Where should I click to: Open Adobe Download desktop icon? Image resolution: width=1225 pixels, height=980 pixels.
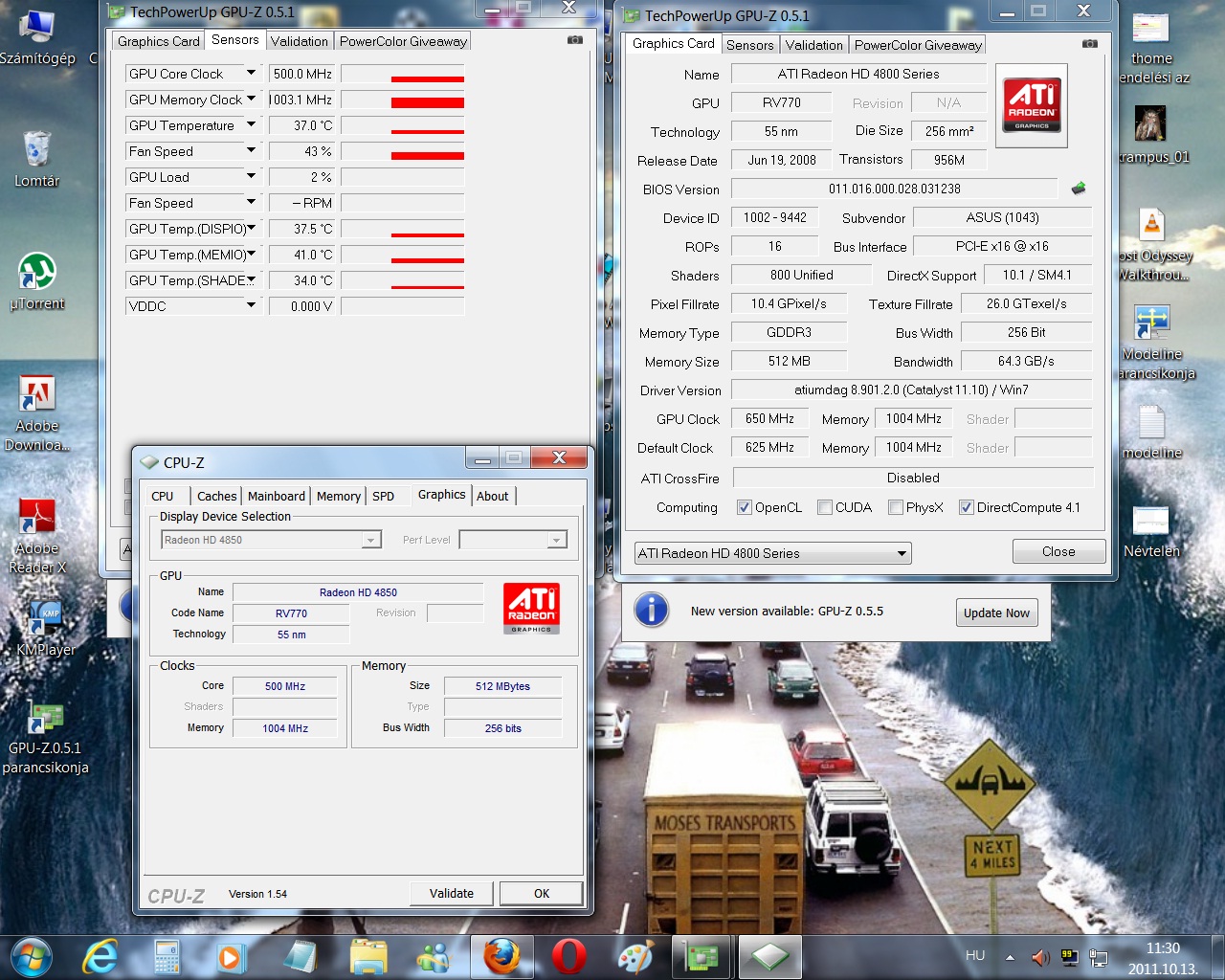point(36,412)
